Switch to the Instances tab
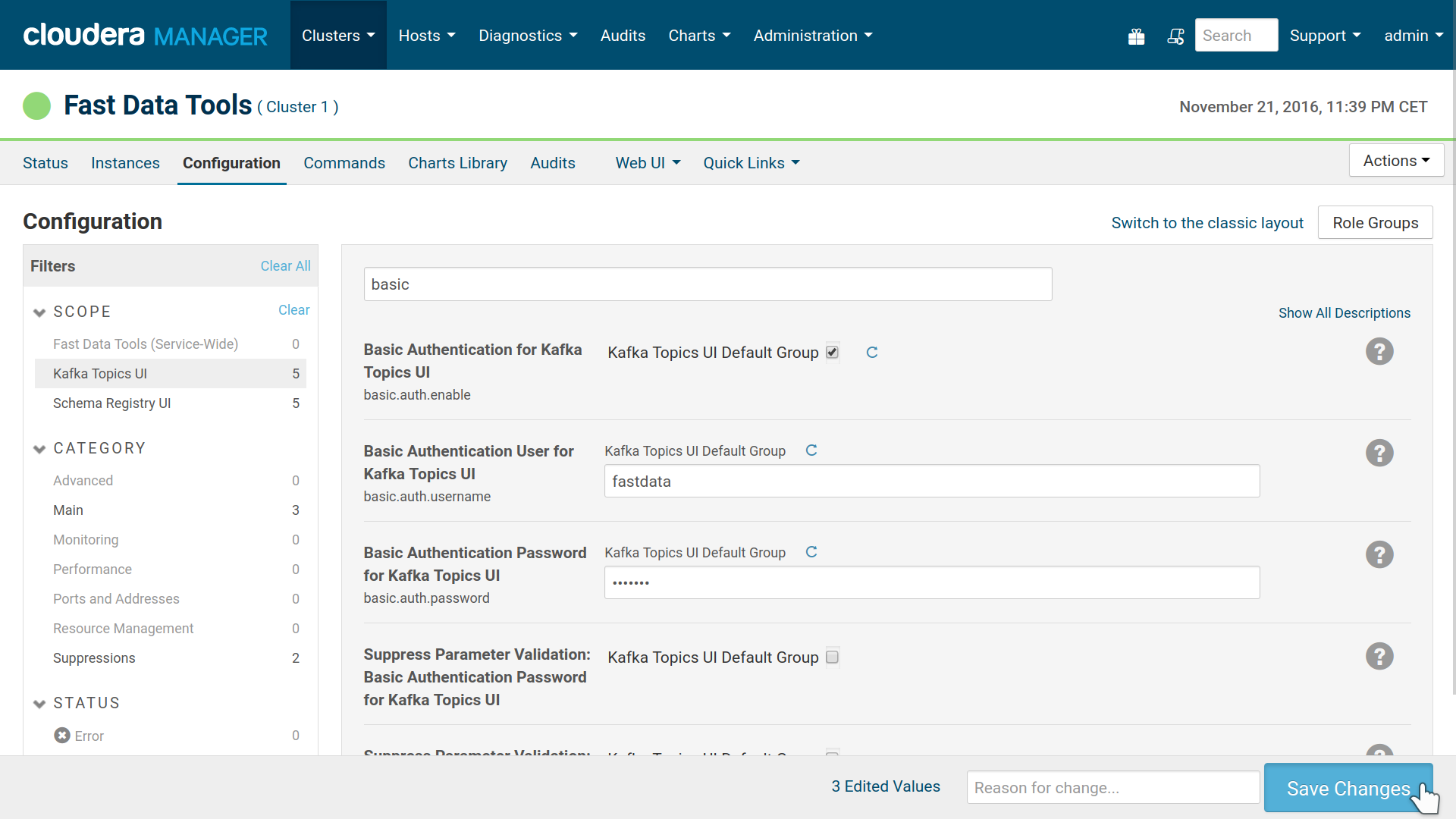The image size is (1456, 819). (125, 163)
